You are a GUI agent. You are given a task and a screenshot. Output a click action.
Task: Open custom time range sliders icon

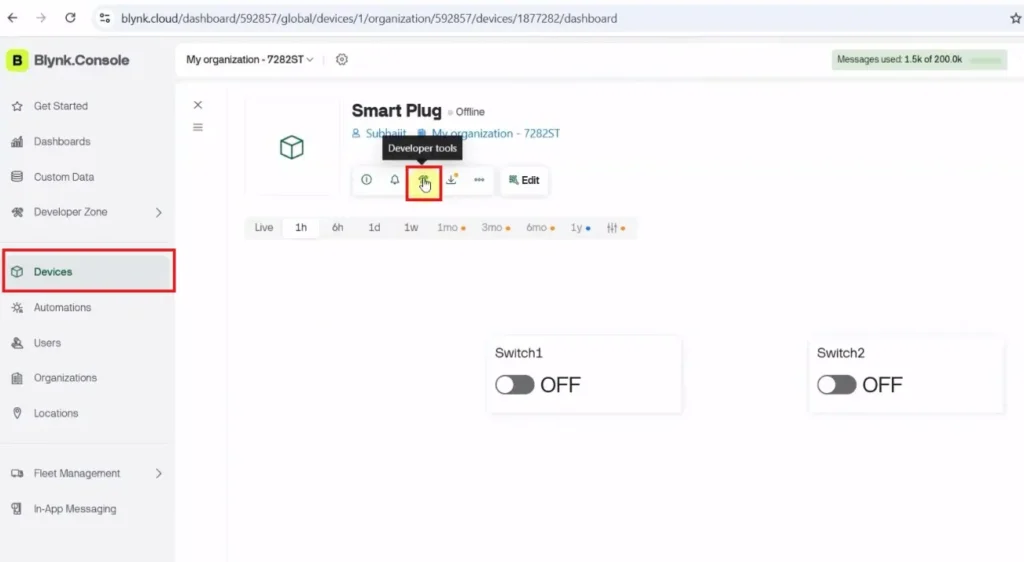click(615, 228)
